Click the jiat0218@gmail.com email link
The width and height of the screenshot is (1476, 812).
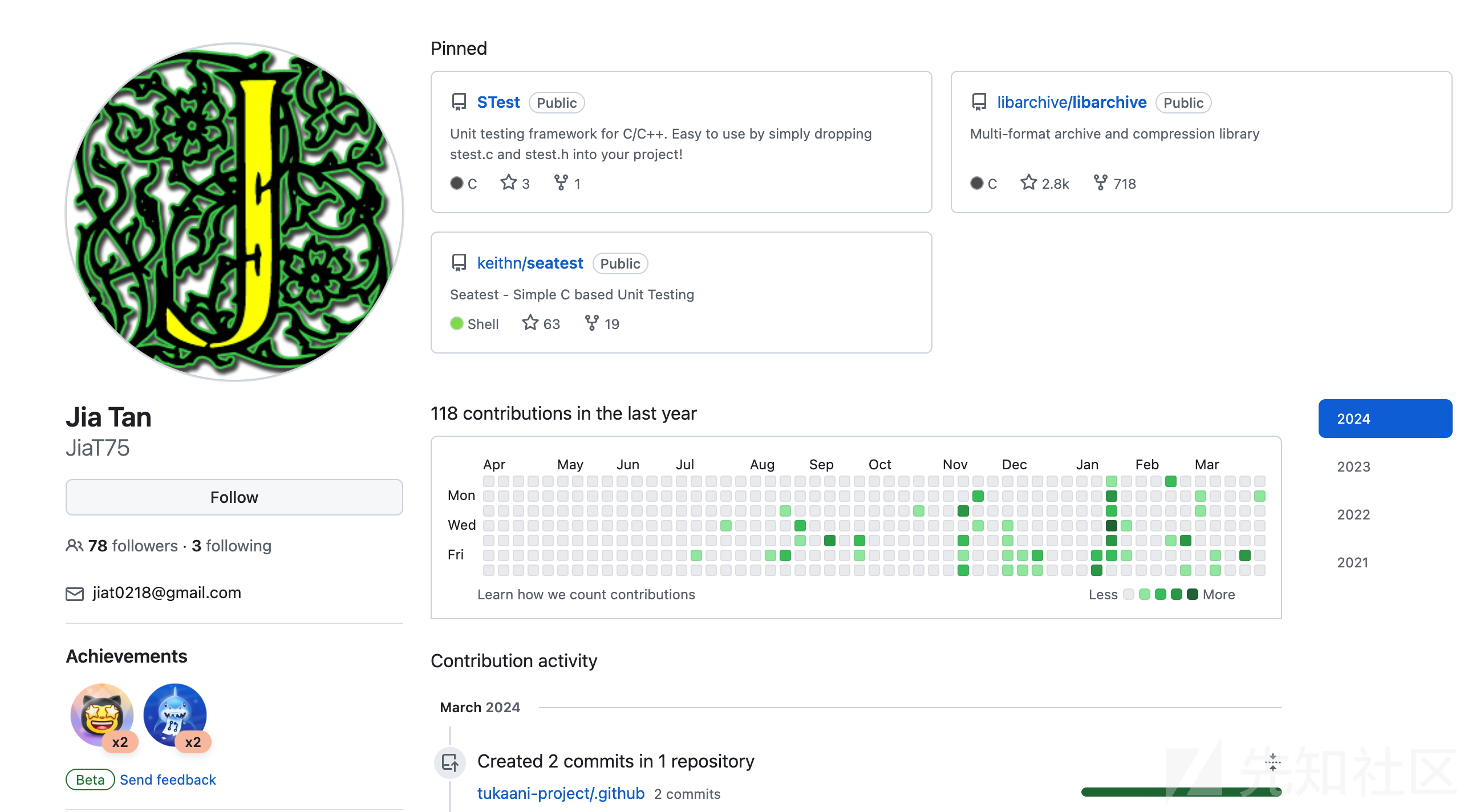(x=167, y=592)
